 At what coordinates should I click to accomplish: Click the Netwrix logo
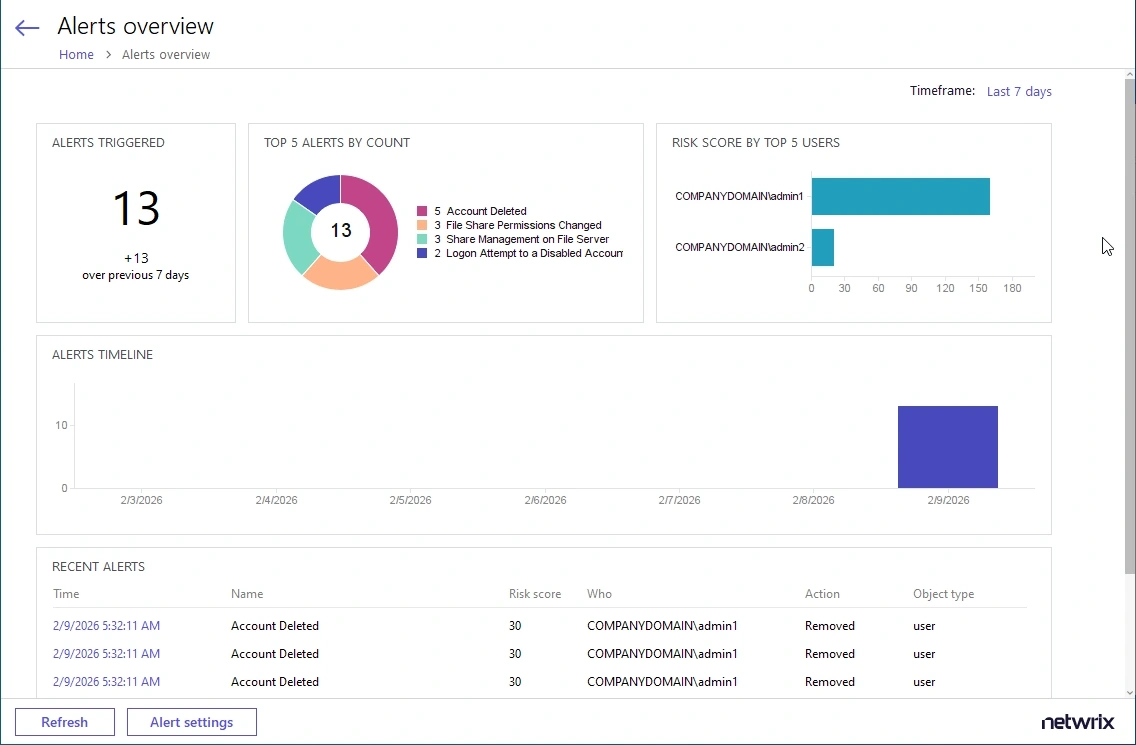pyautogui.click(x=1078, y=722)
